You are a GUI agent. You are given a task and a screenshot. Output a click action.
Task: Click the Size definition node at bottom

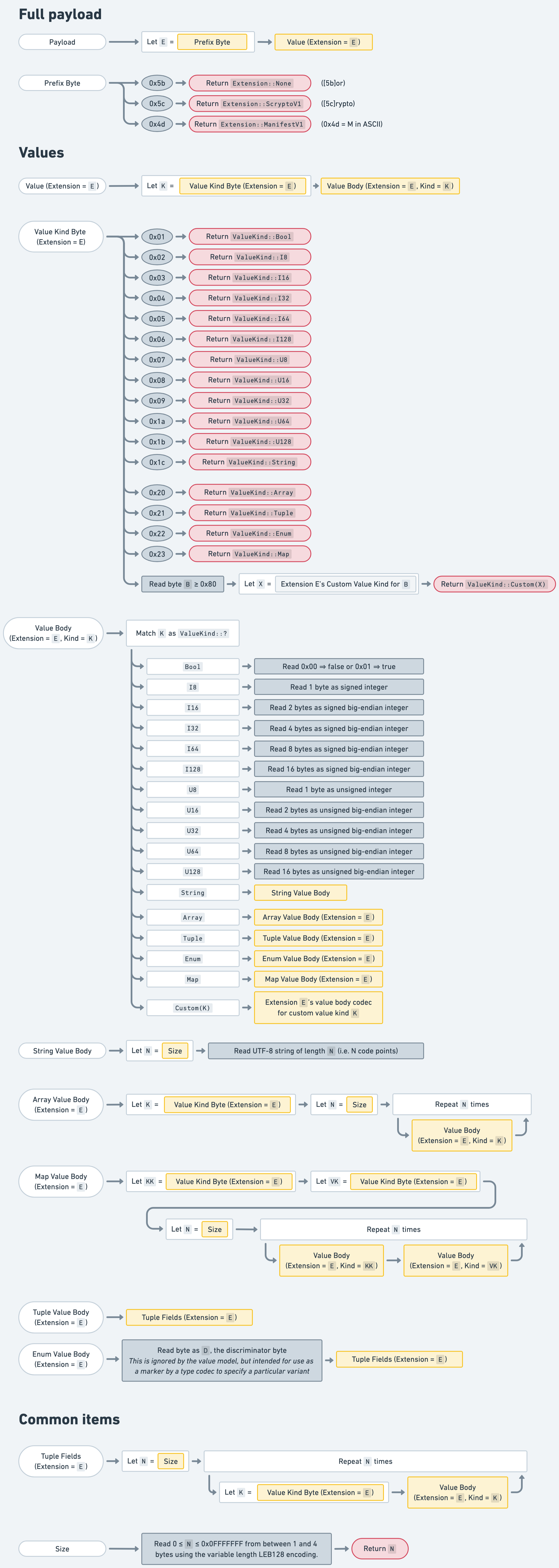62,1549
